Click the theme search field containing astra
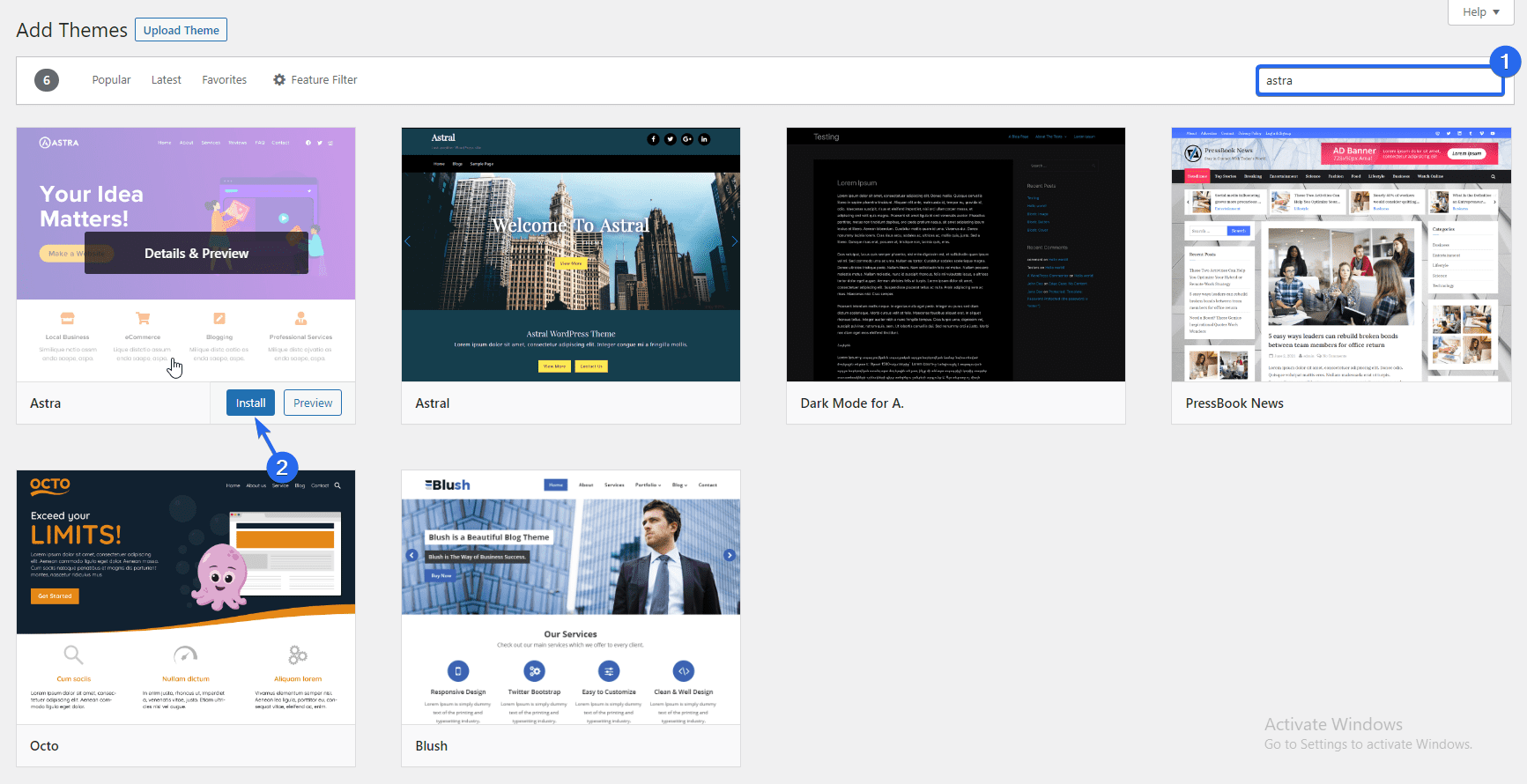Image resolution: width=1527 pixels, height=784 pixels. pyautogui.click(x=1379, y=81)
